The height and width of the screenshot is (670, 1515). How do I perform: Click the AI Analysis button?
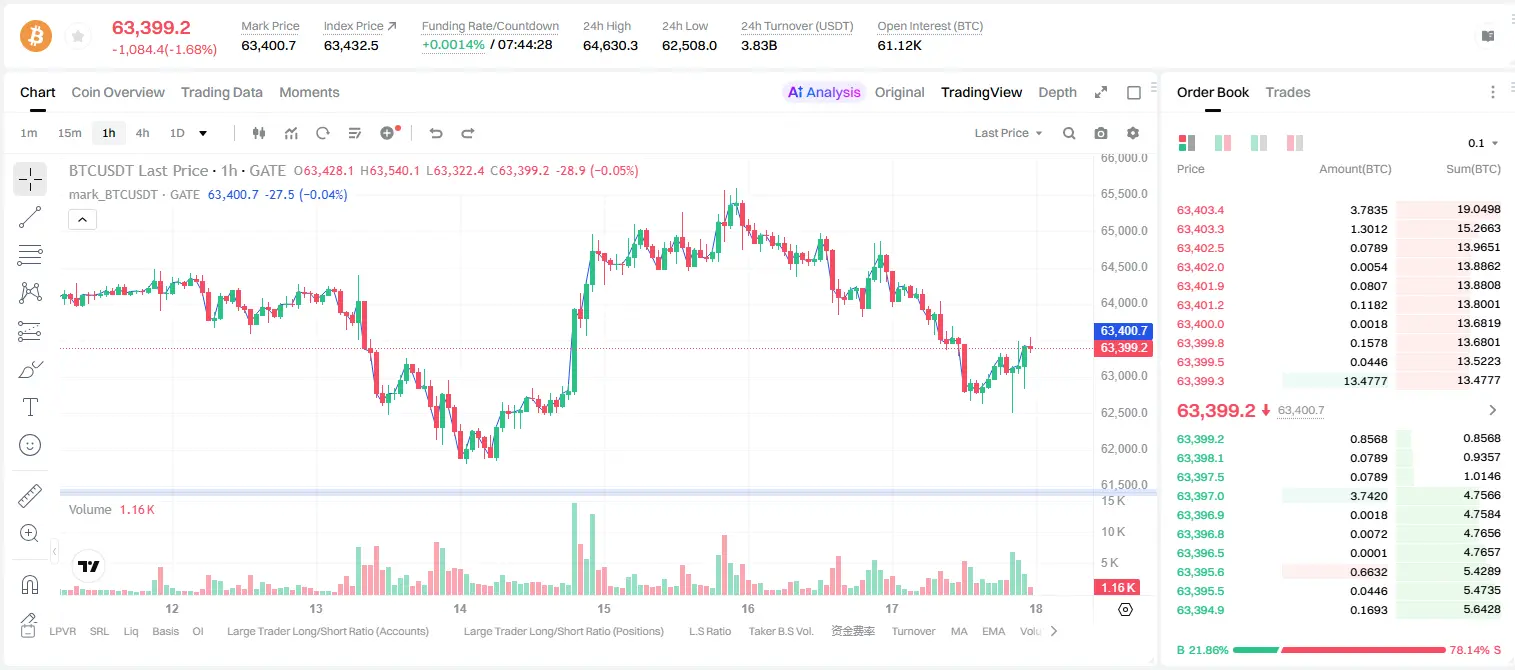824,92
